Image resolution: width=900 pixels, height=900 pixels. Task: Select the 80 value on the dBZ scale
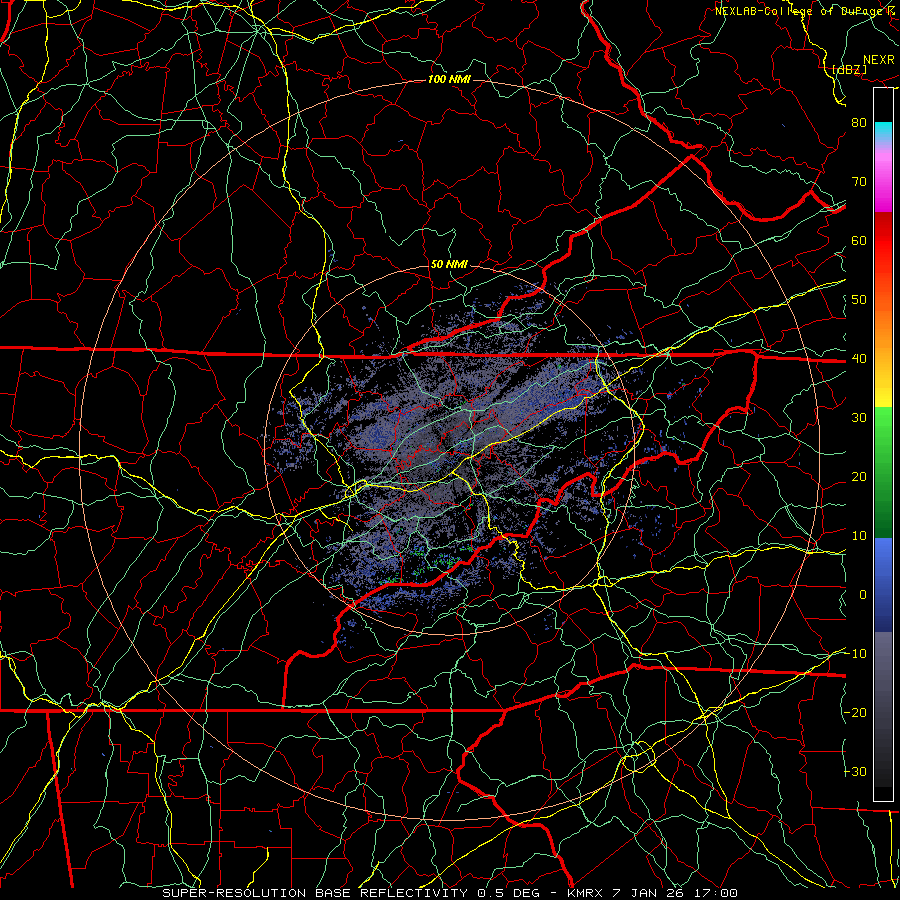859,123
